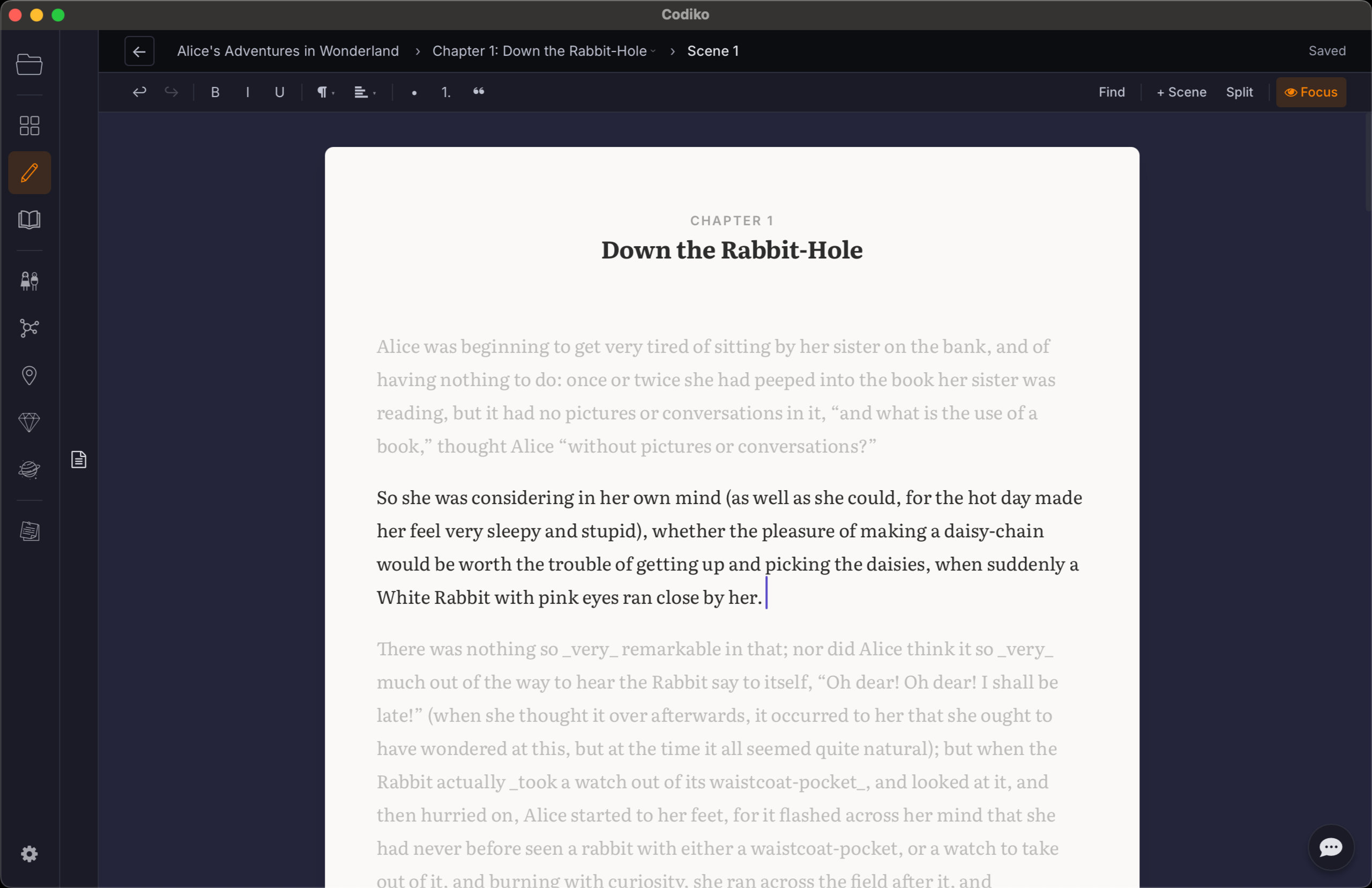This screenshot has height=888, width=1372.
Task: Open the dashboard grid icon in sidebar
Action: [x=29, y=125]
